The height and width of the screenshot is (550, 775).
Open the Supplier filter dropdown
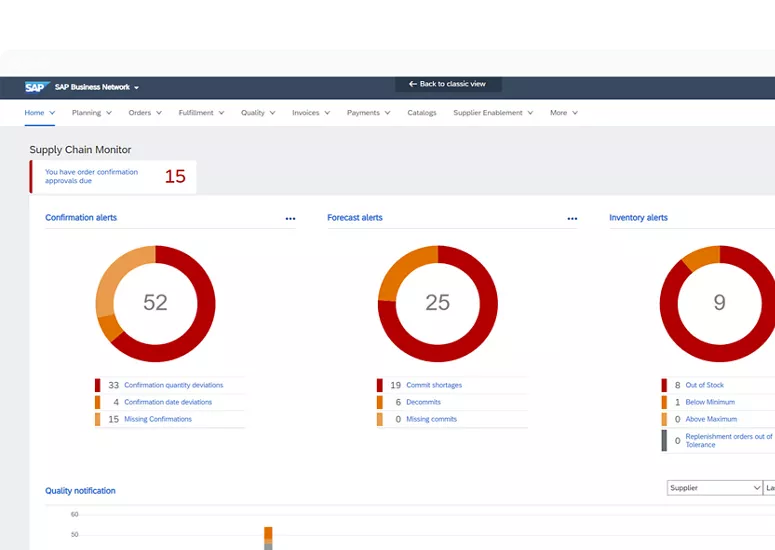click(714, 488)
